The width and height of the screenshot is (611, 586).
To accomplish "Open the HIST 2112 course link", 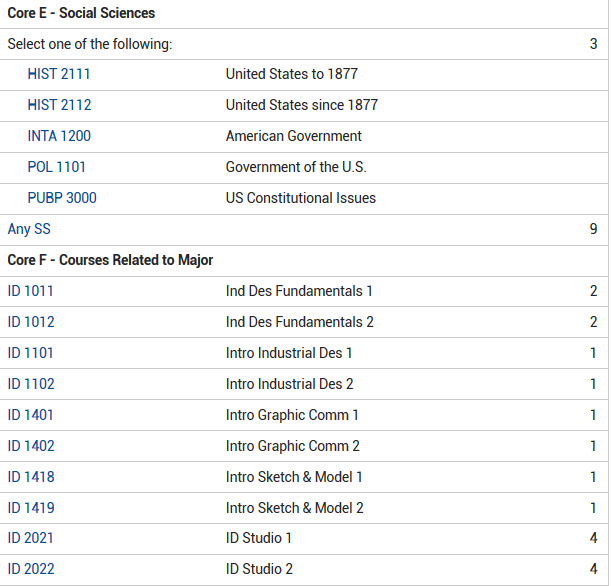I will [x=59, y=105].
